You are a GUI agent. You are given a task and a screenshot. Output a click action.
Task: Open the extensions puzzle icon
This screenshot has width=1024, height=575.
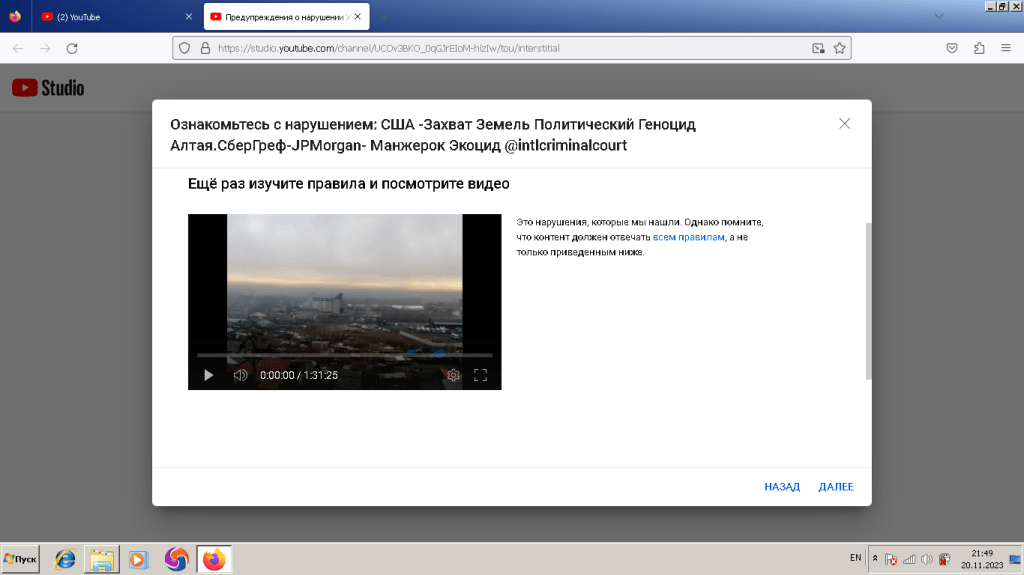979,48
